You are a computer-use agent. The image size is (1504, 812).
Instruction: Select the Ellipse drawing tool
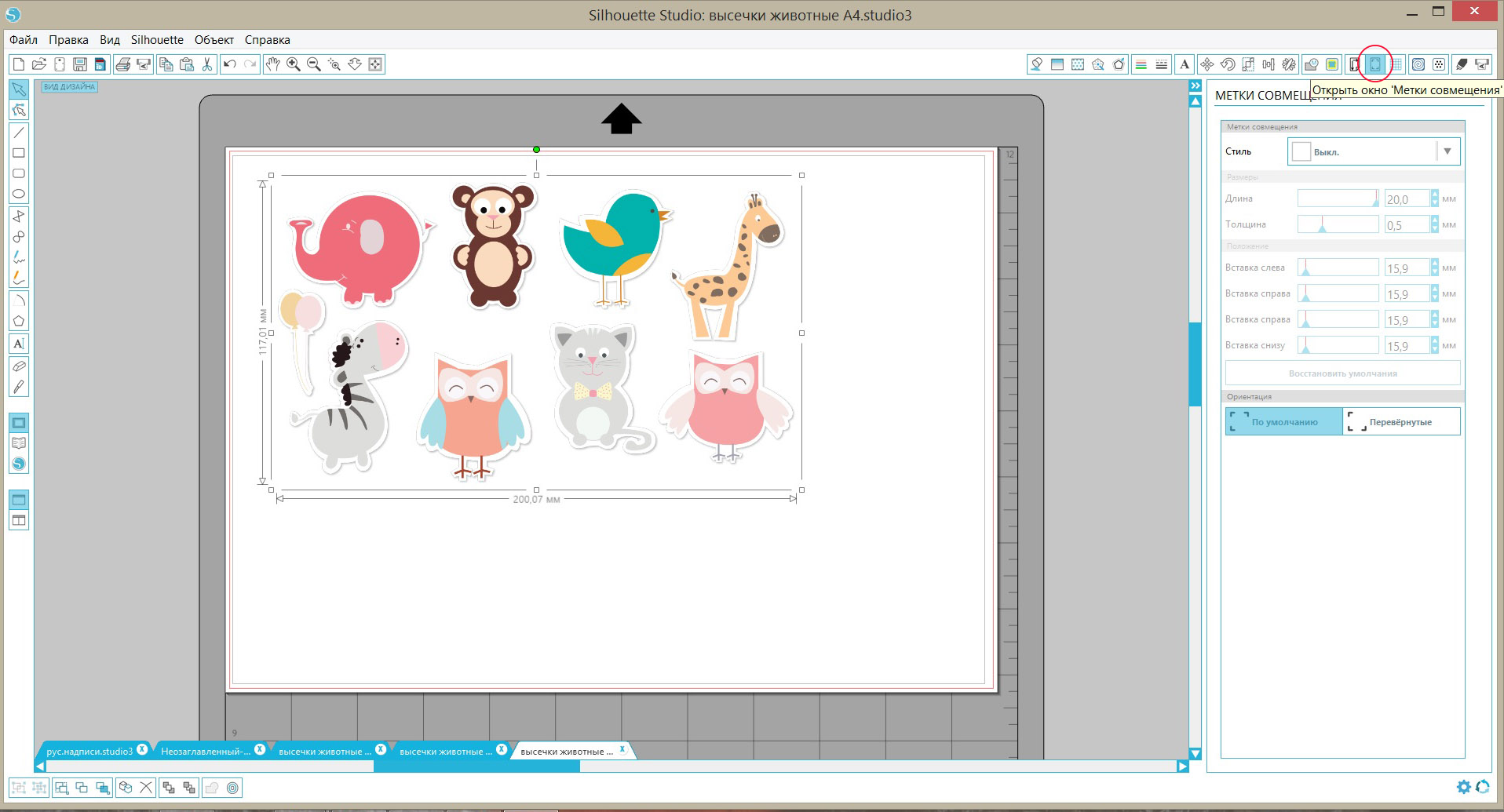(x=19, y=194)
